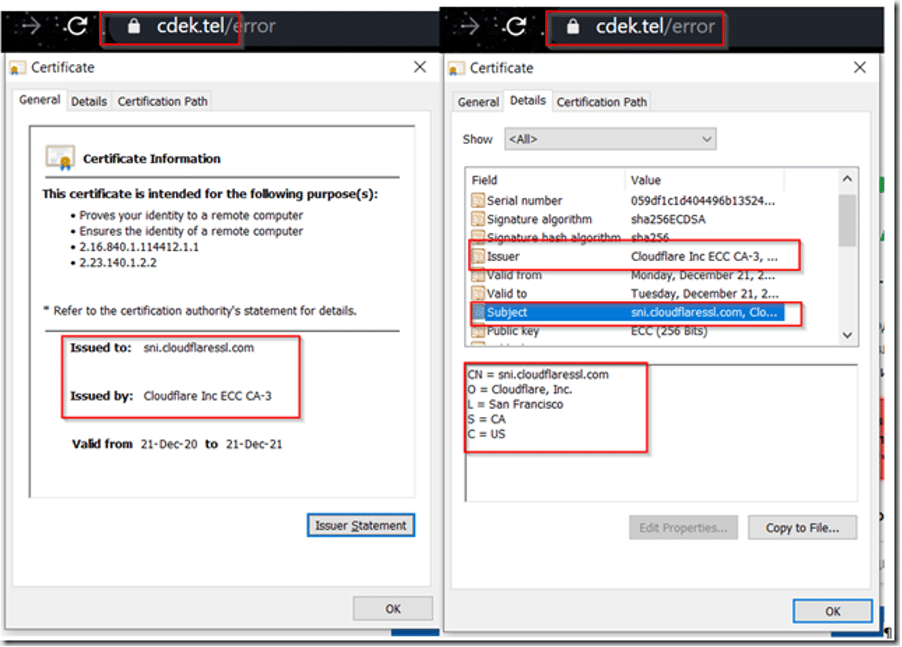Open the Show filter dropdown
Viewport: 902px width, 647px height.
click(x=610, y=139)
